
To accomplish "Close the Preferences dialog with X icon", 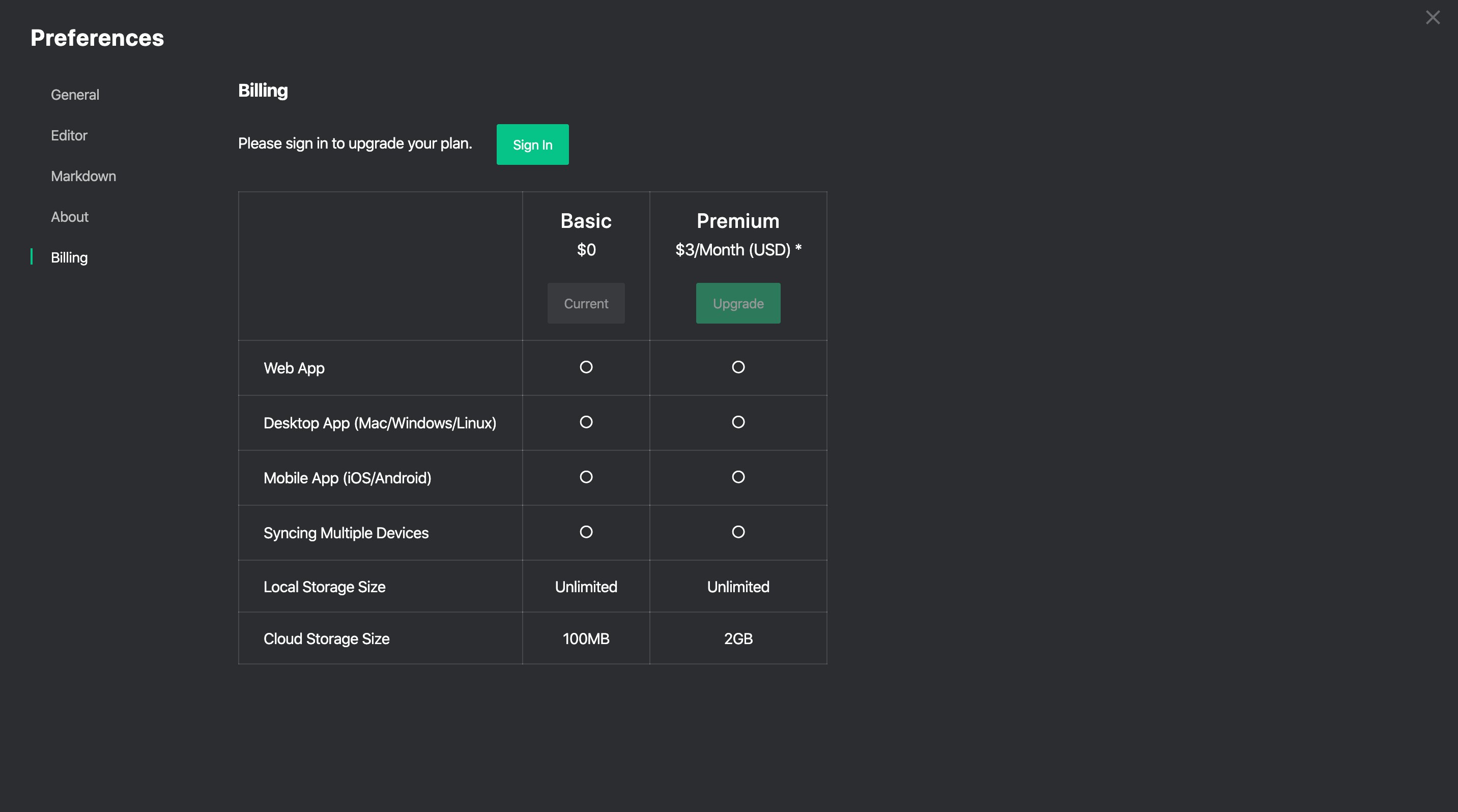I will pyautogui.click(x=1432, y=17).
